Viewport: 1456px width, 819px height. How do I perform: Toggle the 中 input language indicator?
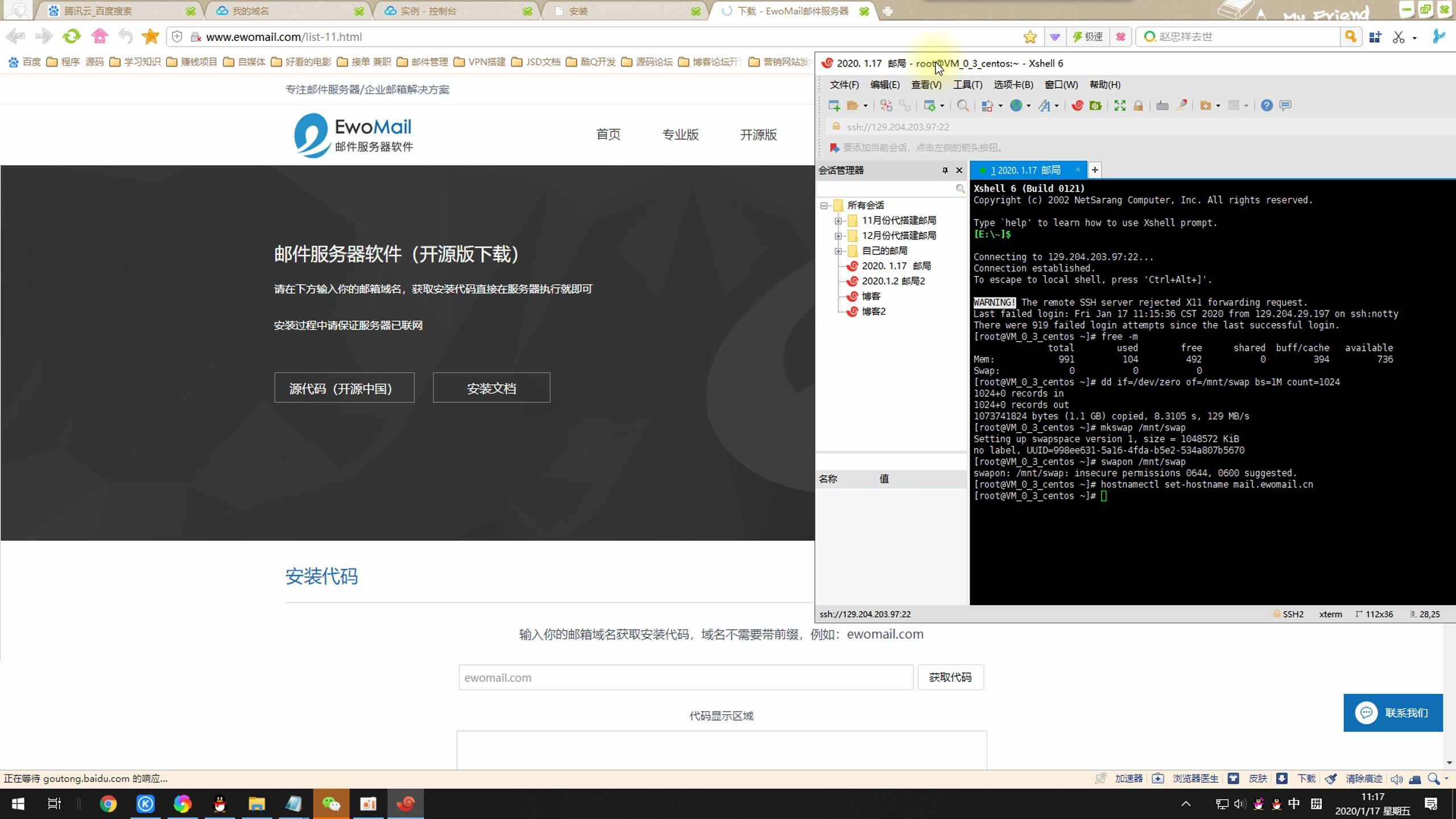tap(1294, 804)
